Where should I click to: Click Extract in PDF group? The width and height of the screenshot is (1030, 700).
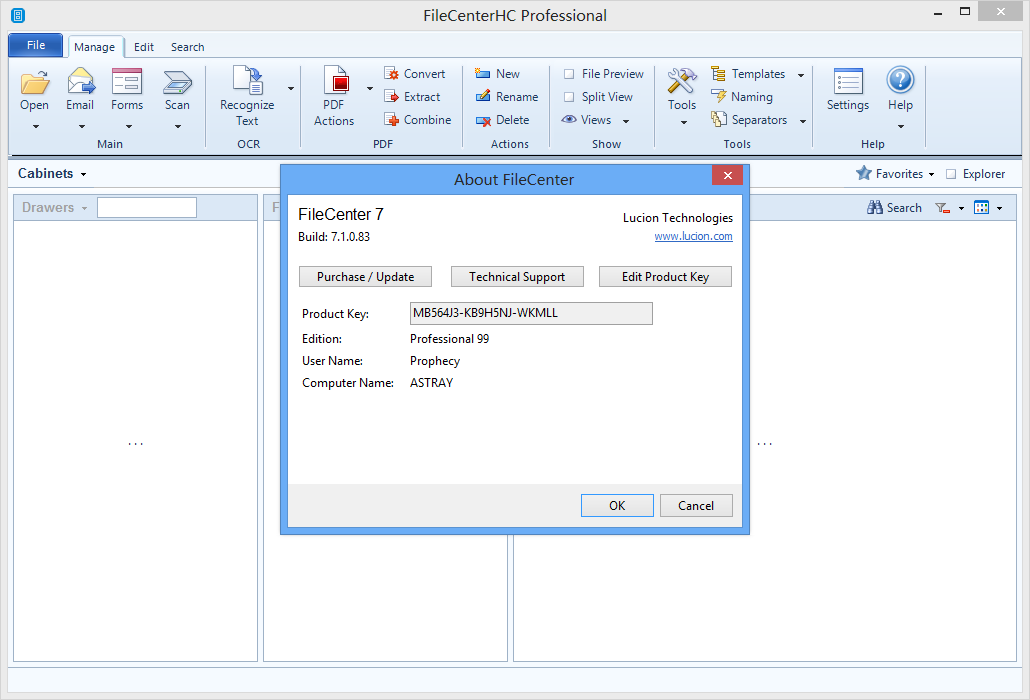coord(412,97)
